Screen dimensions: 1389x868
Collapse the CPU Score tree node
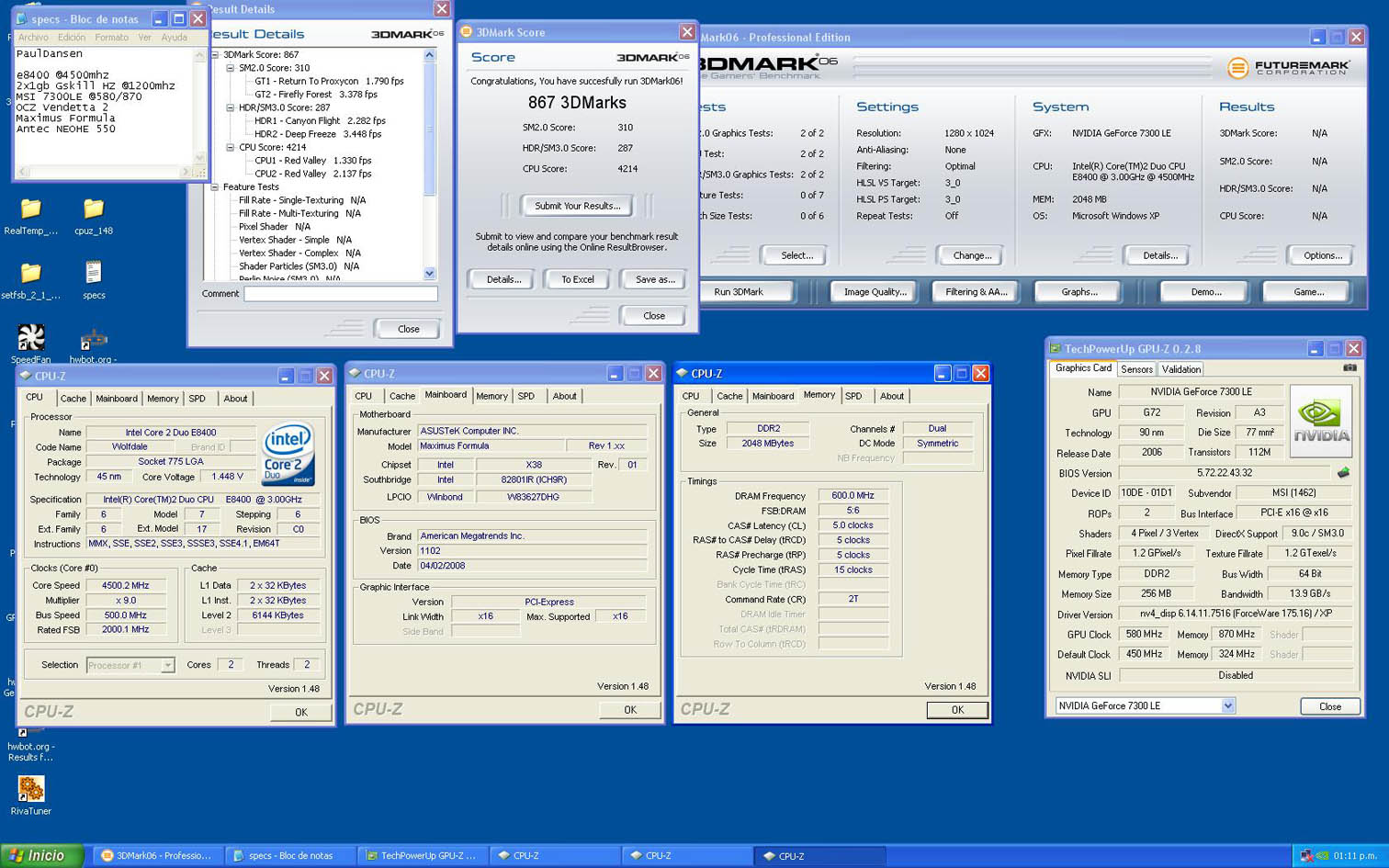click(x=231, y=147)
